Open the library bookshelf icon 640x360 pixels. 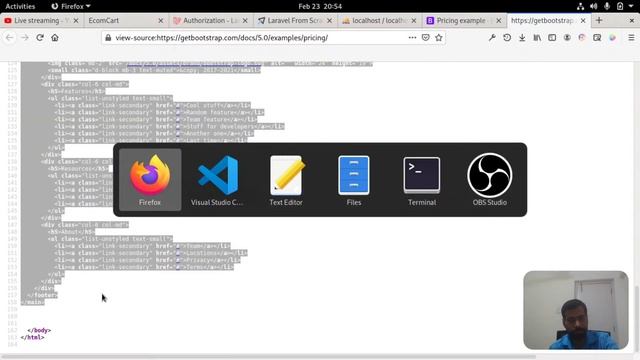pyautogui.click(x=537, y=38)
